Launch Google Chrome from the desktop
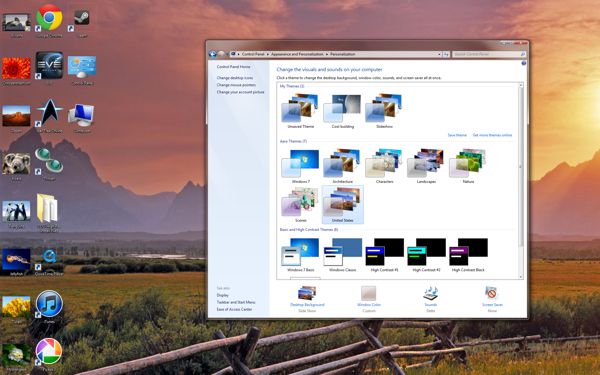 tap(49, 18)
